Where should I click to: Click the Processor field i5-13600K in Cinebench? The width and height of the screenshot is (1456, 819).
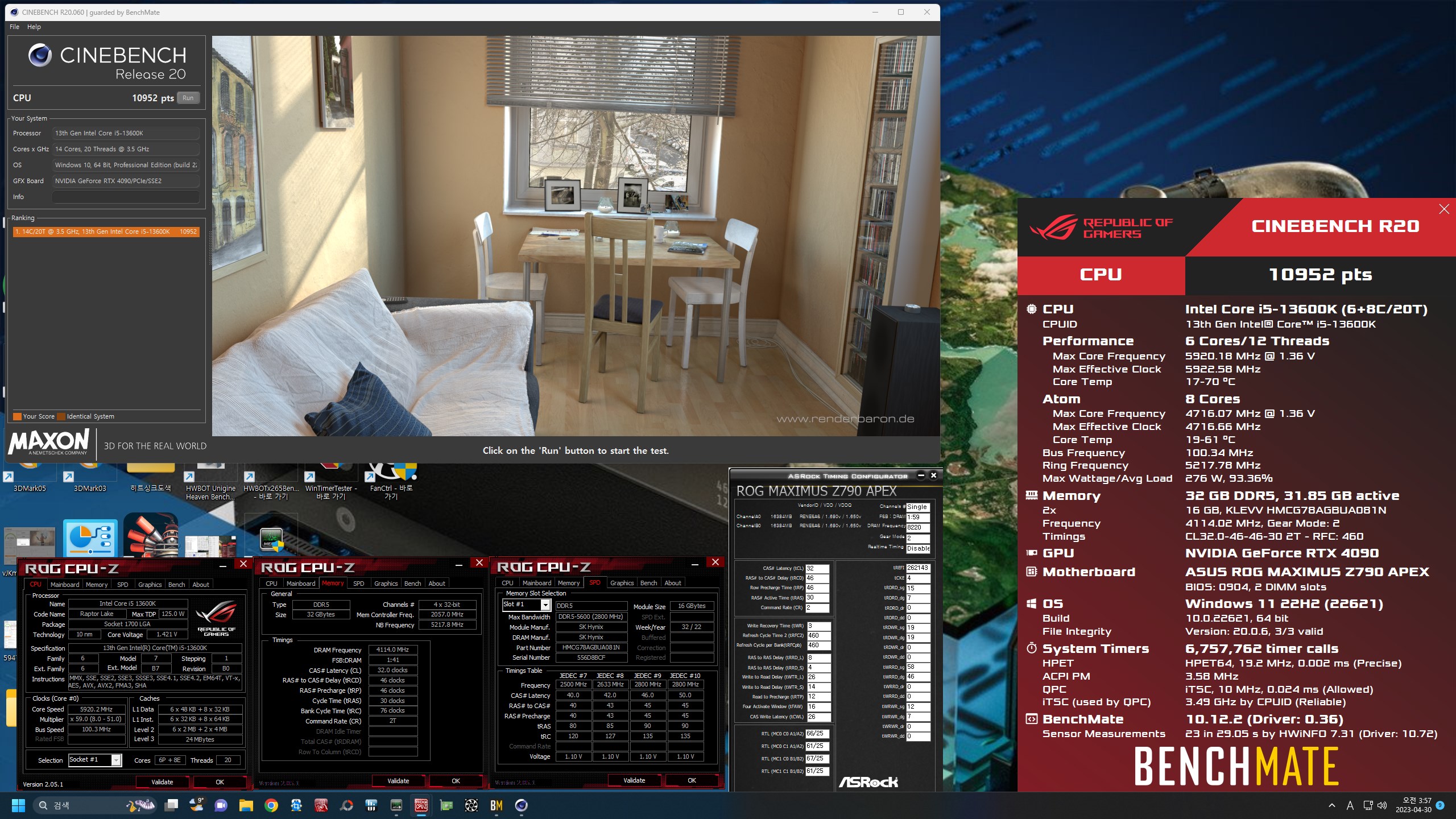coord(126,133)
